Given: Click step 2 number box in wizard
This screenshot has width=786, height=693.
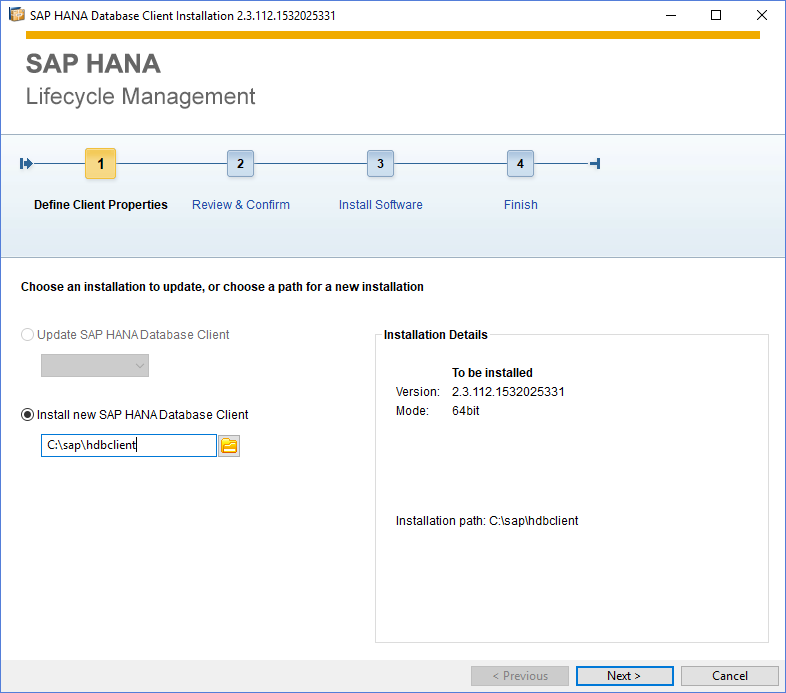Looking at the screenshot, I should (x=240, y=163).
